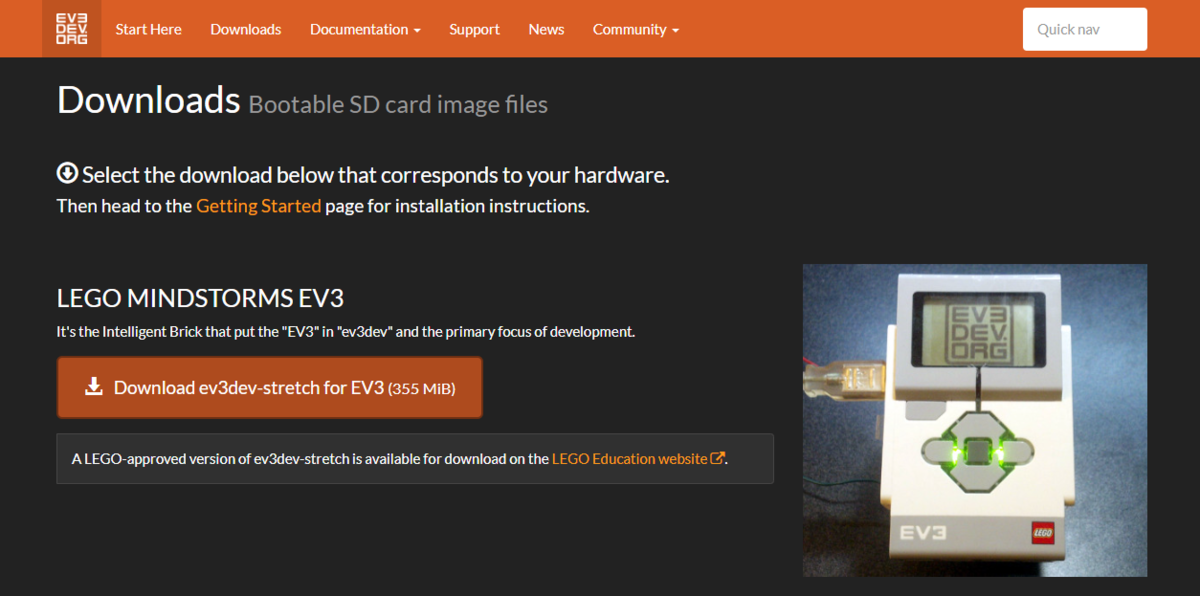The image size is (1200, 596).
Task: Click the LEGO MINDSTORMS EV3 heading
Action: (201, 298)
